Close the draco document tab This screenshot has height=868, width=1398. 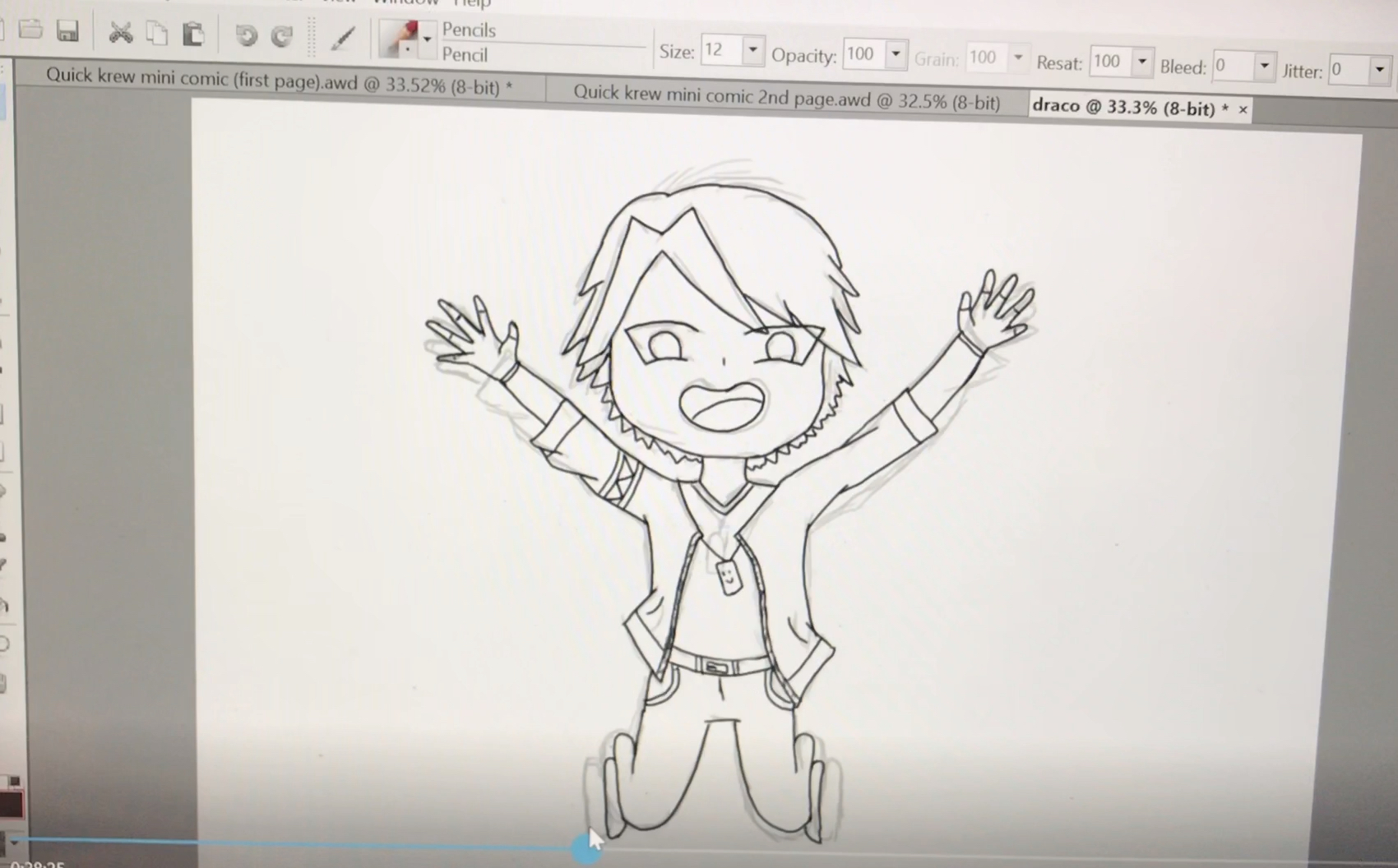pyautogui.click(x=1243, y=109)
